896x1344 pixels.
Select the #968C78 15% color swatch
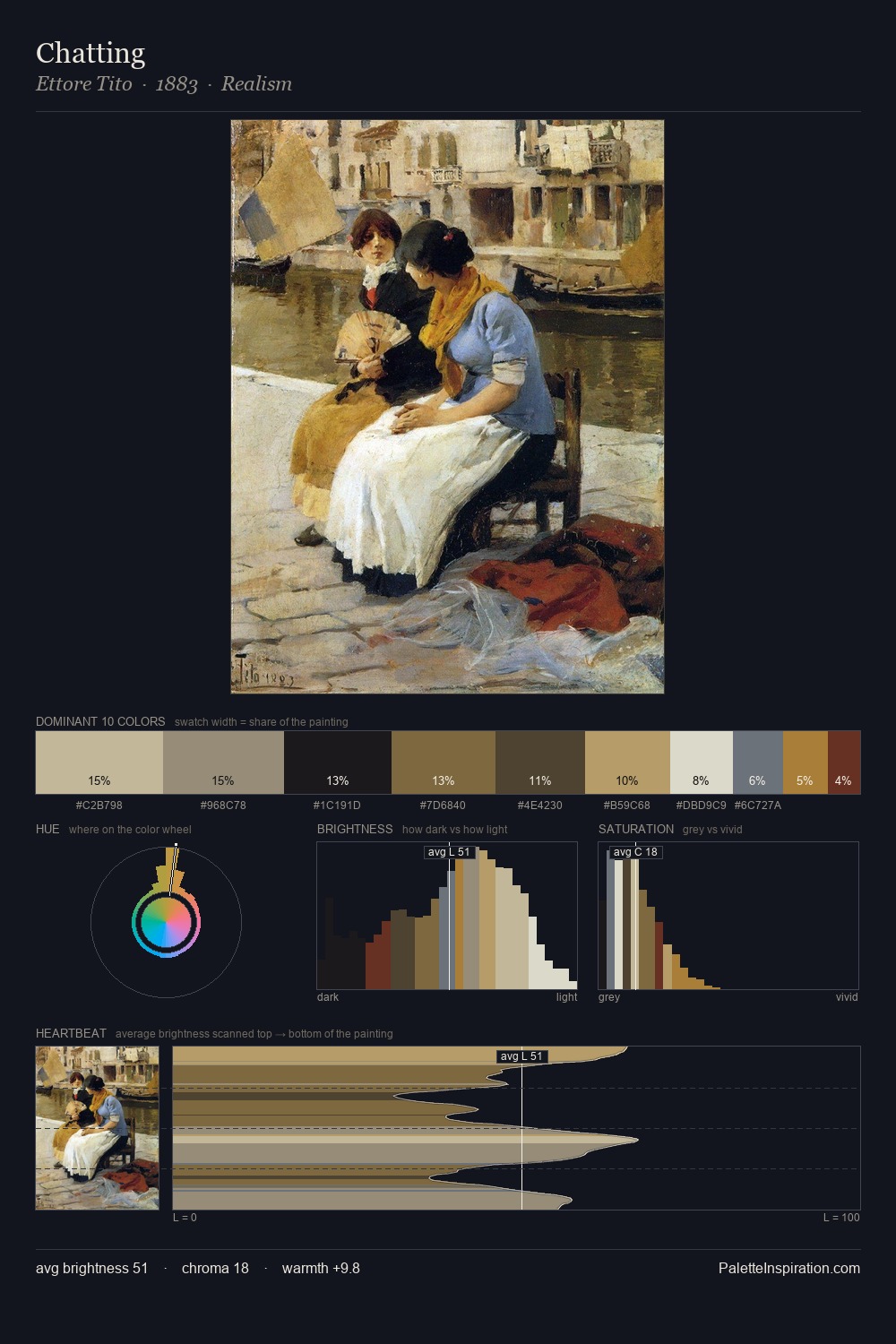coord(223,762)
